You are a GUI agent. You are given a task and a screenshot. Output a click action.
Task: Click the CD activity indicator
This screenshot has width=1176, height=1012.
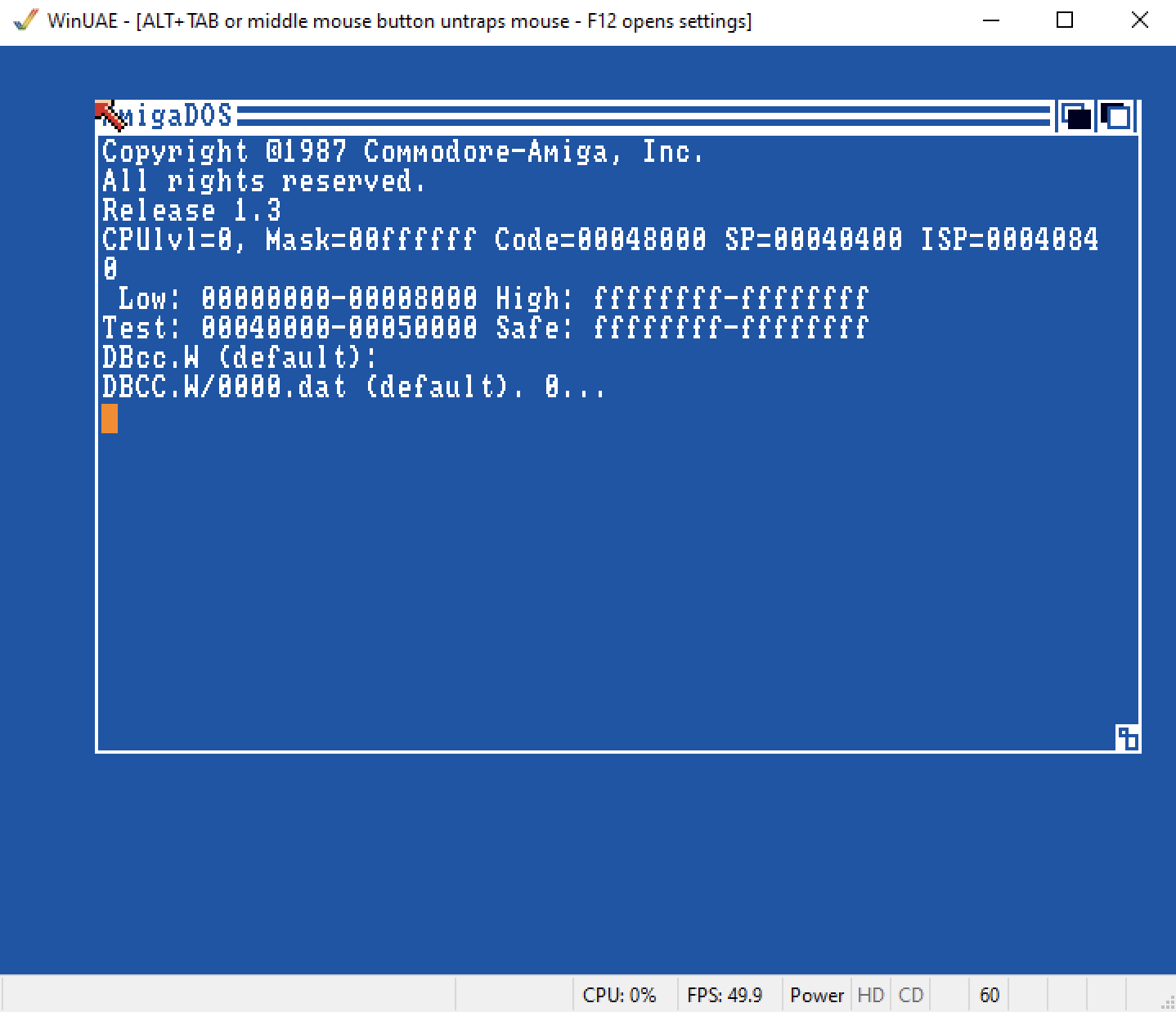pos(910,995)
